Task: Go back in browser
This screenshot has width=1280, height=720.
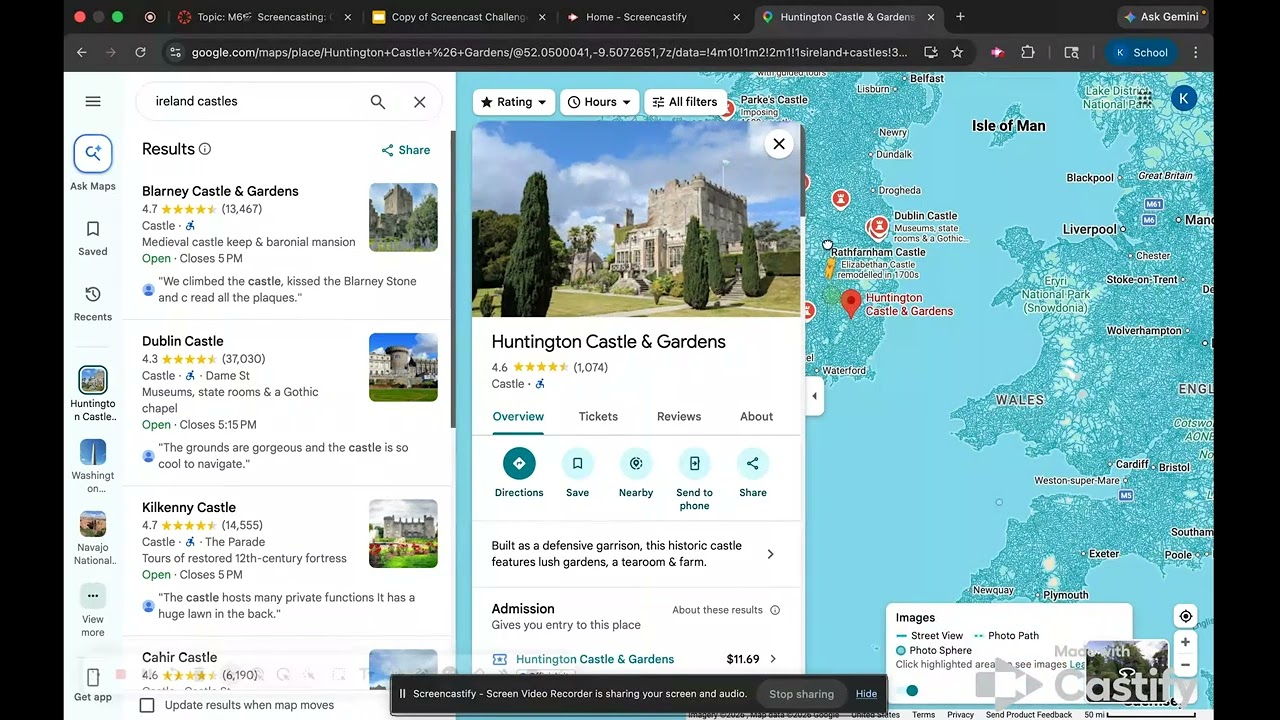Action: [82, 53]
